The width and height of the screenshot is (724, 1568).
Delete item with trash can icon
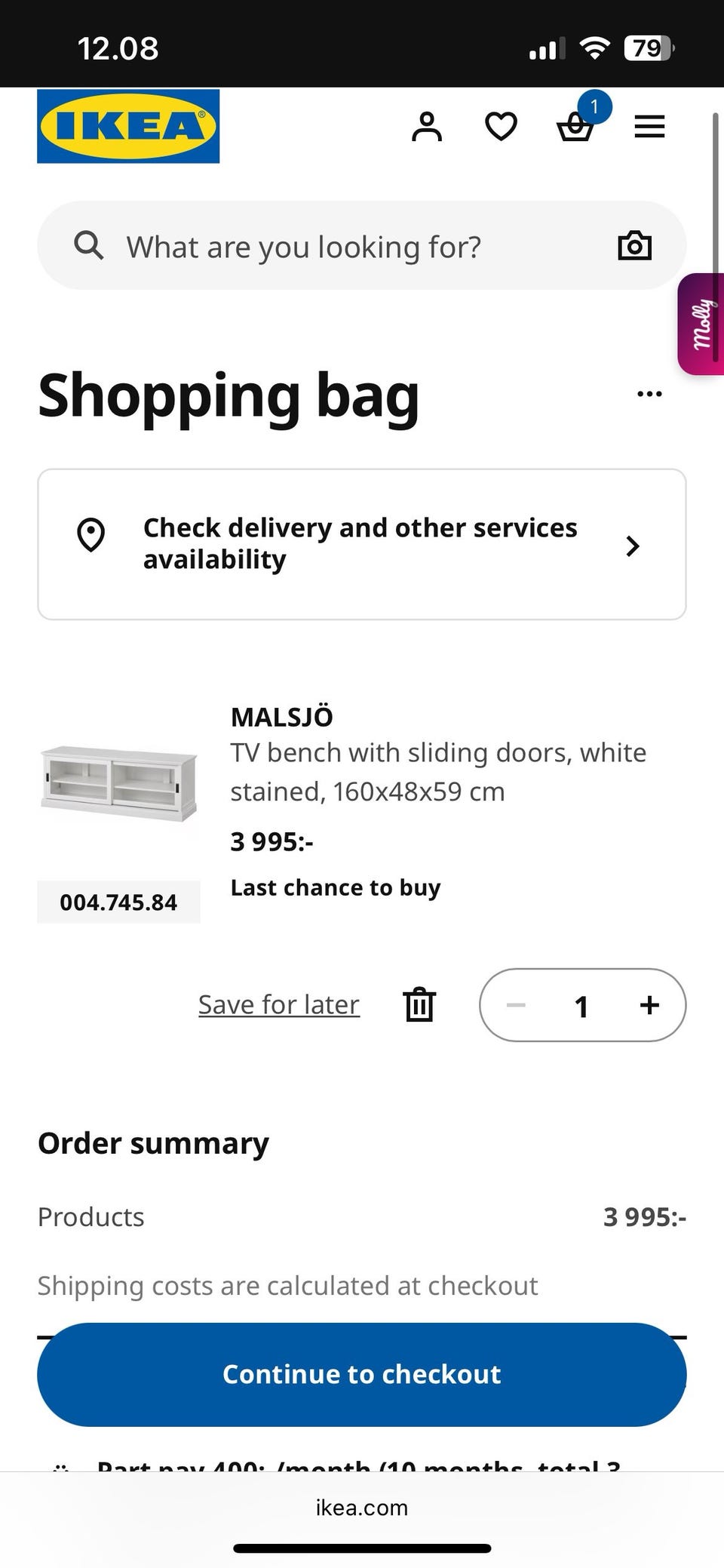tap(419, 1005)
